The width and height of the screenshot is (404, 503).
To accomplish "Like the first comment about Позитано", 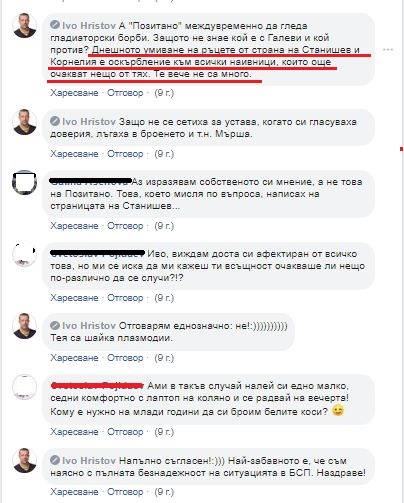I will click(x=74, y=92).
